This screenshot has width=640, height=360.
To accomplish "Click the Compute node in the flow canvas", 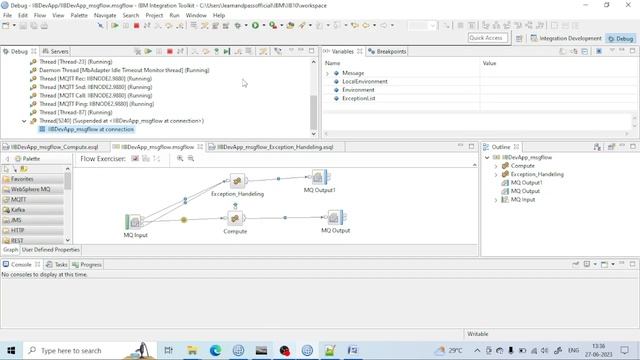I will click(x=235, y=219).
